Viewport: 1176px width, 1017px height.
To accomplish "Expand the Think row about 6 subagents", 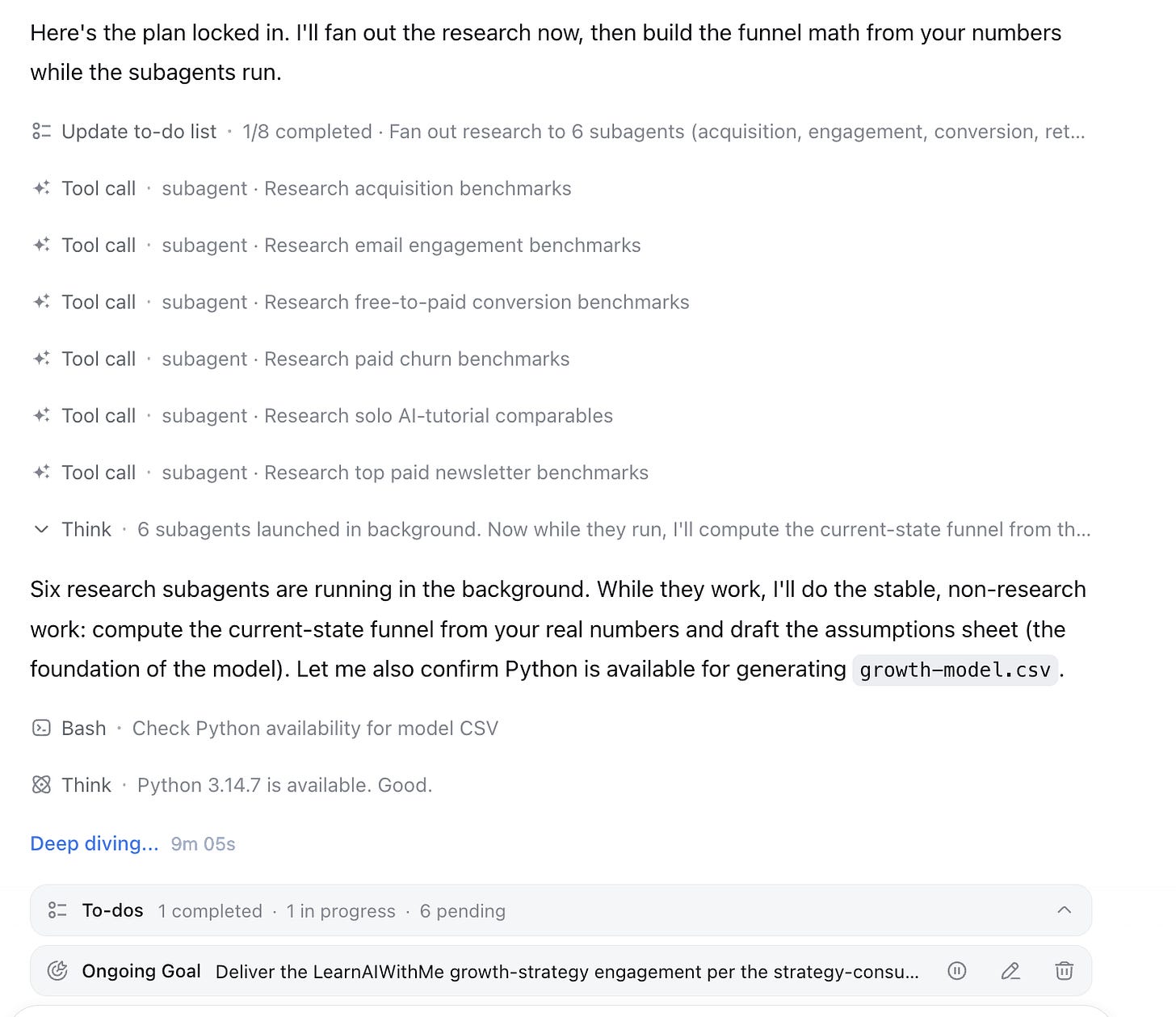I will tap(41, 529).
